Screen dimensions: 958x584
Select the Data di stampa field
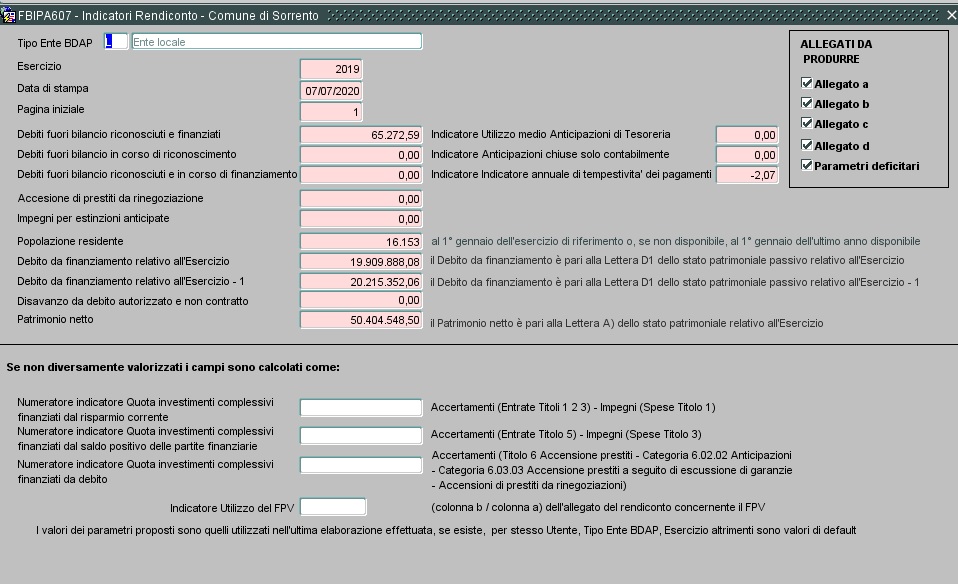tap(331, 91)
